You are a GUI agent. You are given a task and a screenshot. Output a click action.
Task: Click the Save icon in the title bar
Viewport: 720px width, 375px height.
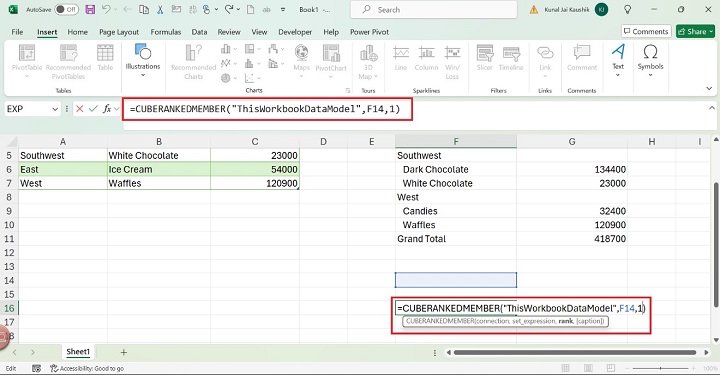(x=90, y=9)
